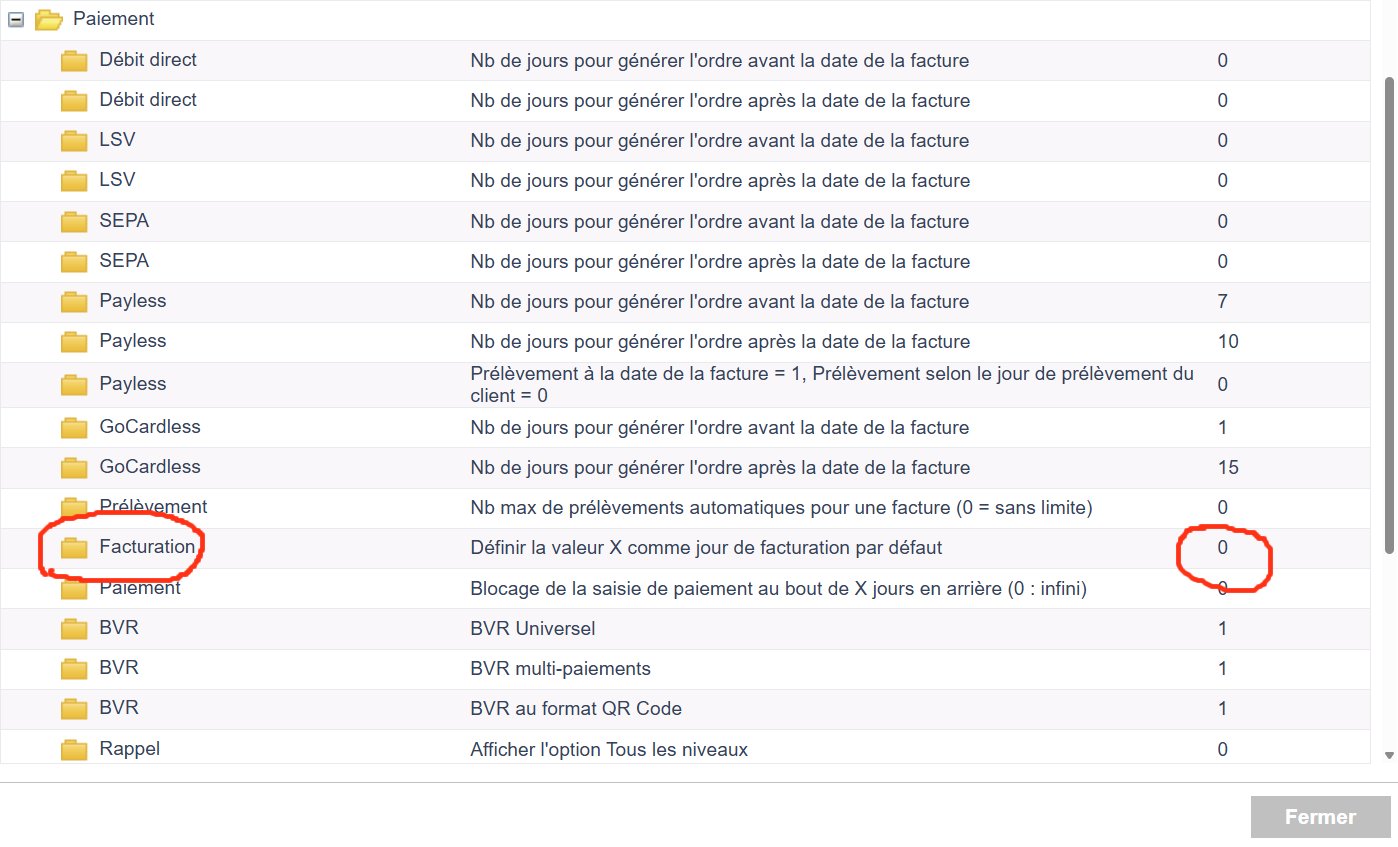Viewport: 1398px width, 847px height.
Task: Select the folder icon on the BVR QR Code row
Action: click(74, 709)
